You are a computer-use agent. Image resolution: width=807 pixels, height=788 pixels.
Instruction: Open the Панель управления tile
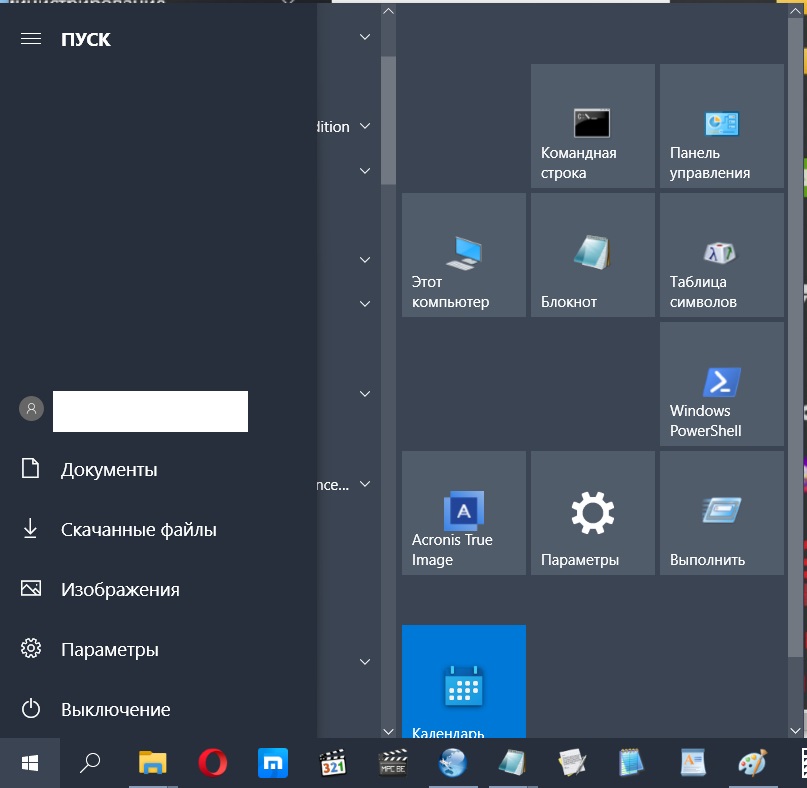pyautogui.click(x=722, y=126)
